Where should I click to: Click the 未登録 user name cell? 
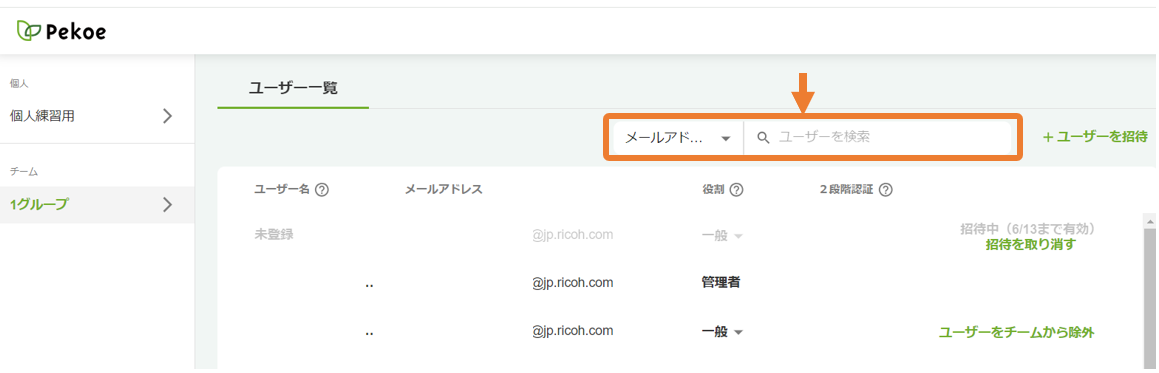pyautogui.click(x=274, y=236)
